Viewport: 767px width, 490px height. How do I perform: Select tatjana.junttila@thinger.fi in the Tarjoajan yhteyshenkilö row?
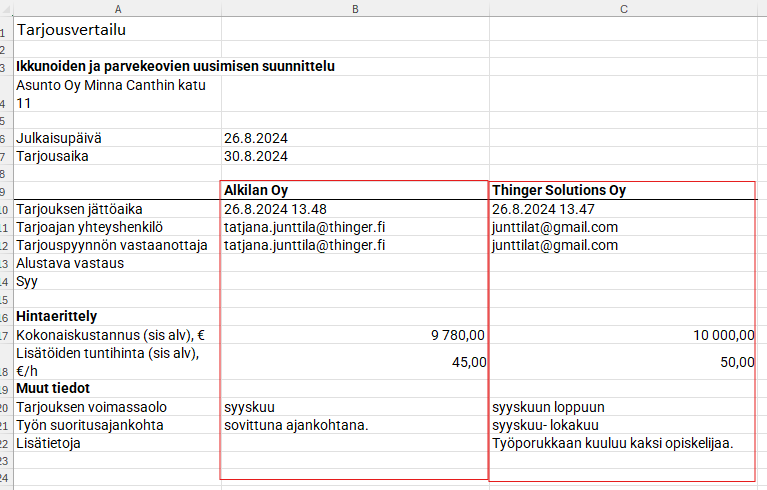pos(355,227)
